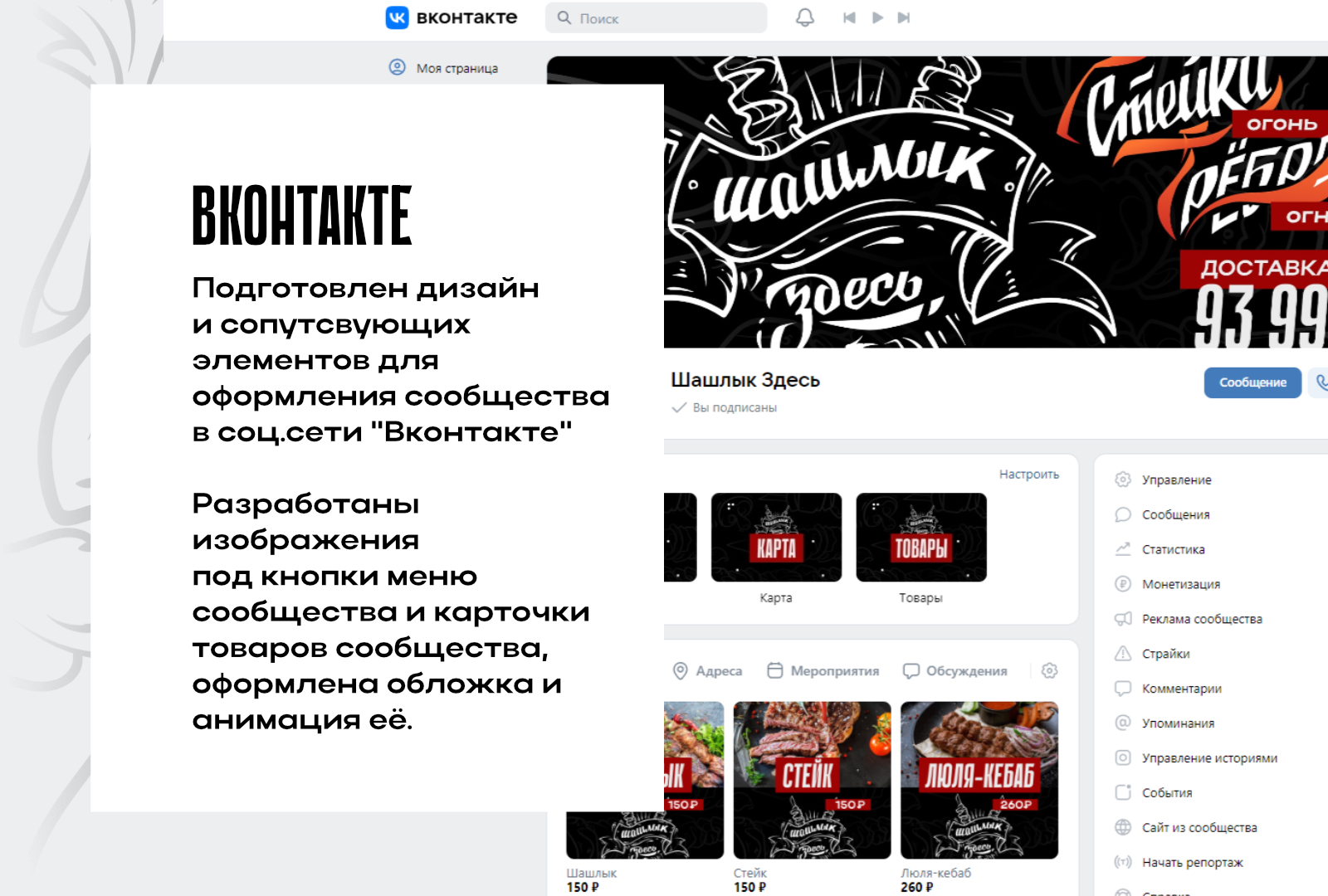Click the VK logo icon
The height and width of the screenshot is (896, 1328).
tap(398, 17)
